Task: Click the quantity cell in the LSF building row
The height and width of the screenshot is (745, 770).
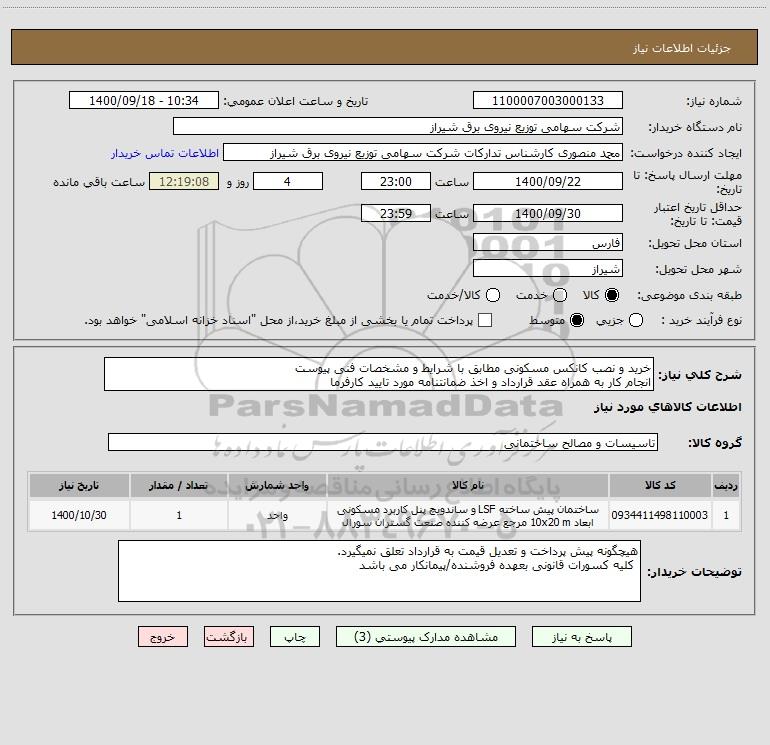Action: click(179, 515)
